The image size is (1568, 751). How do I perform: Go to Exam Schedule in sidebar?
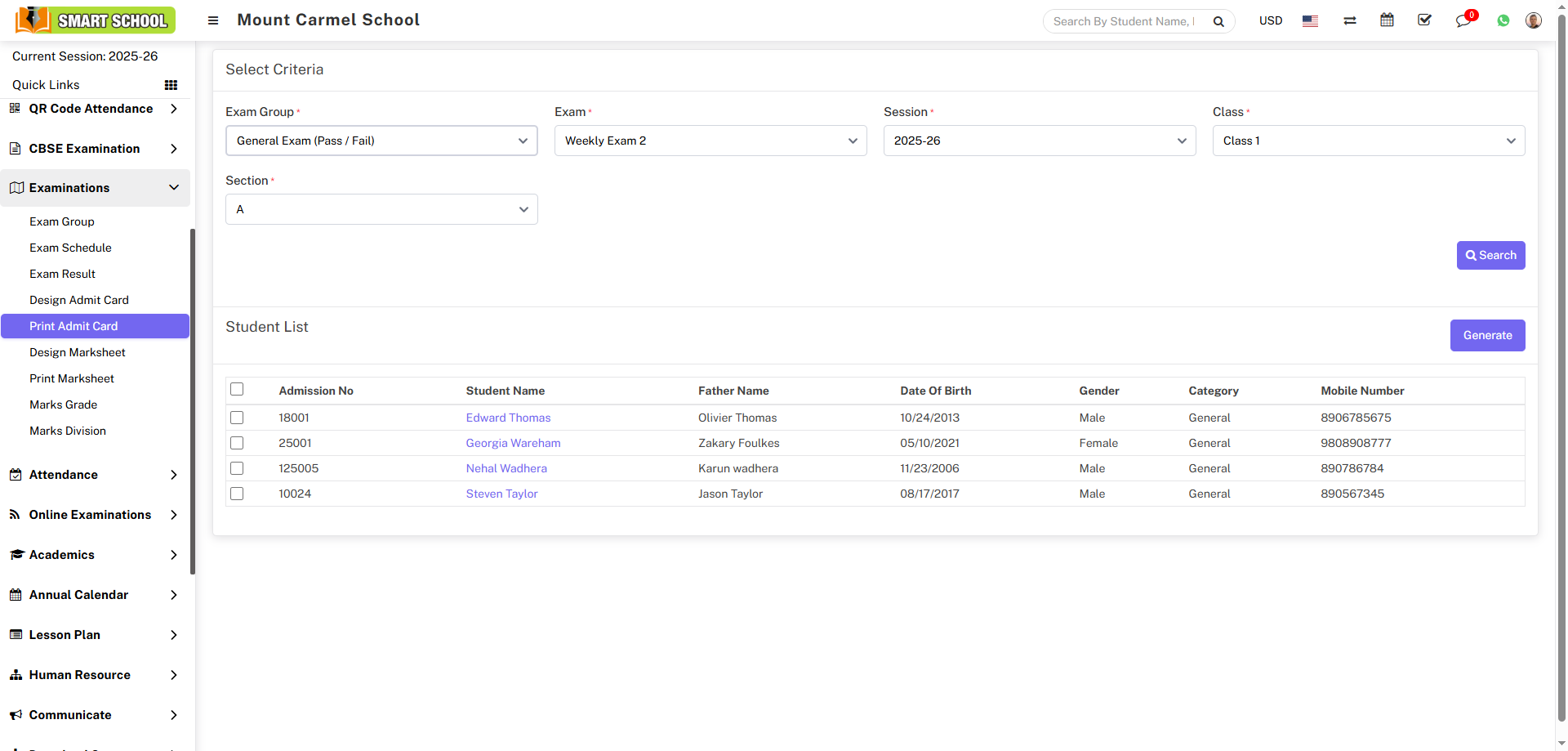tap(70, 248)
